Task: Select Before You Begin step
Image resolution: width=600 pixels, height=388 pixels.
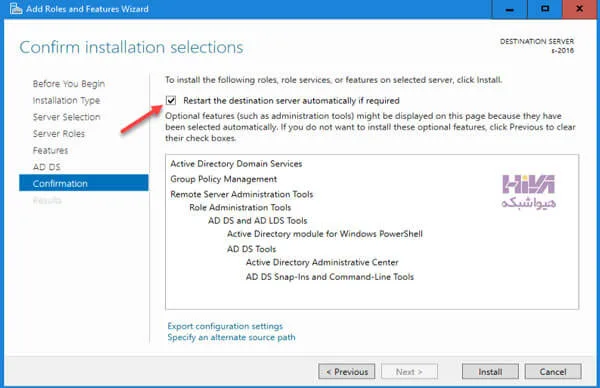Action: click(x=69, y=84)
